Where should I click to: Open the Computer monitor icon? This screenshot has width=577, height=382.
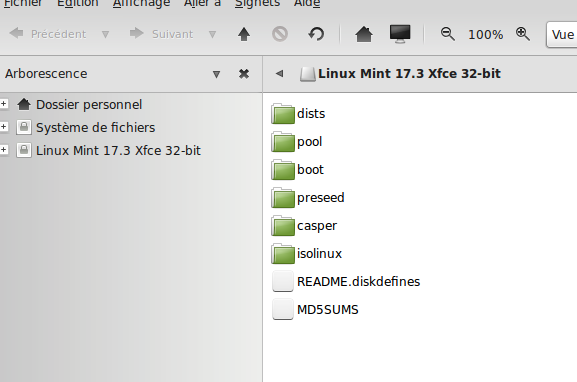click(x=400, y=34)
